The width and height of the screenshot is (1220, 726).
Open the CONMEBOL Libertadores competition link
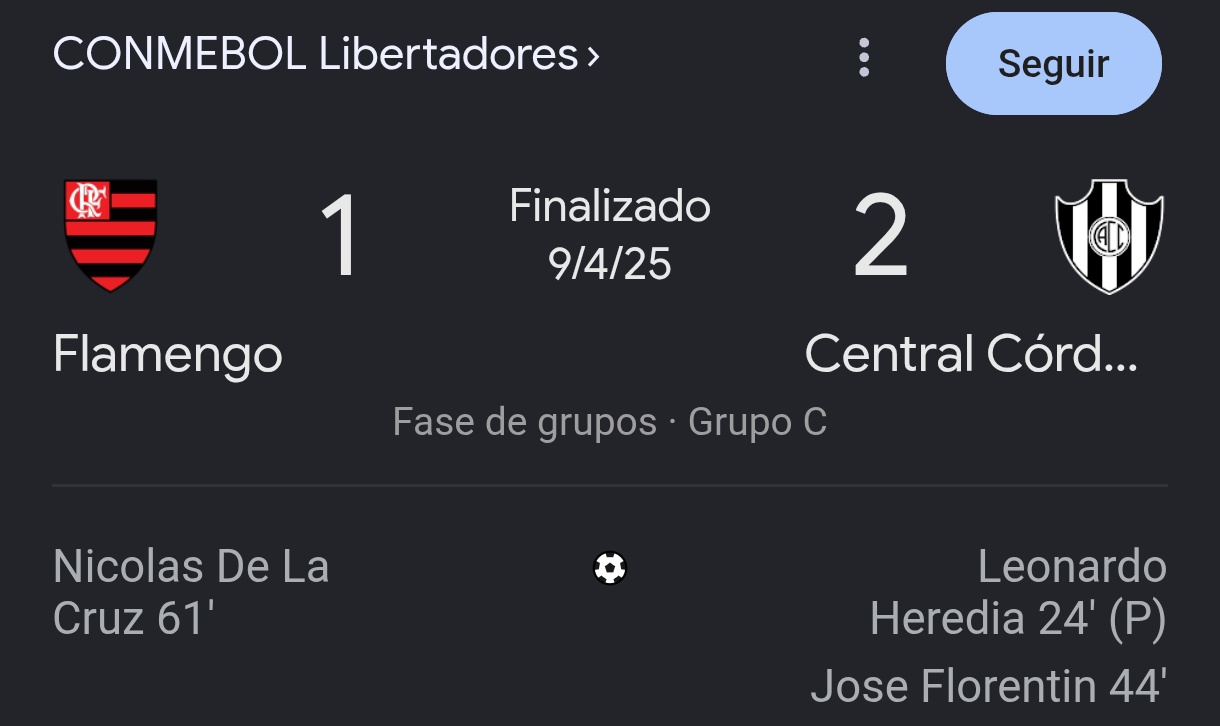(315, 55)
